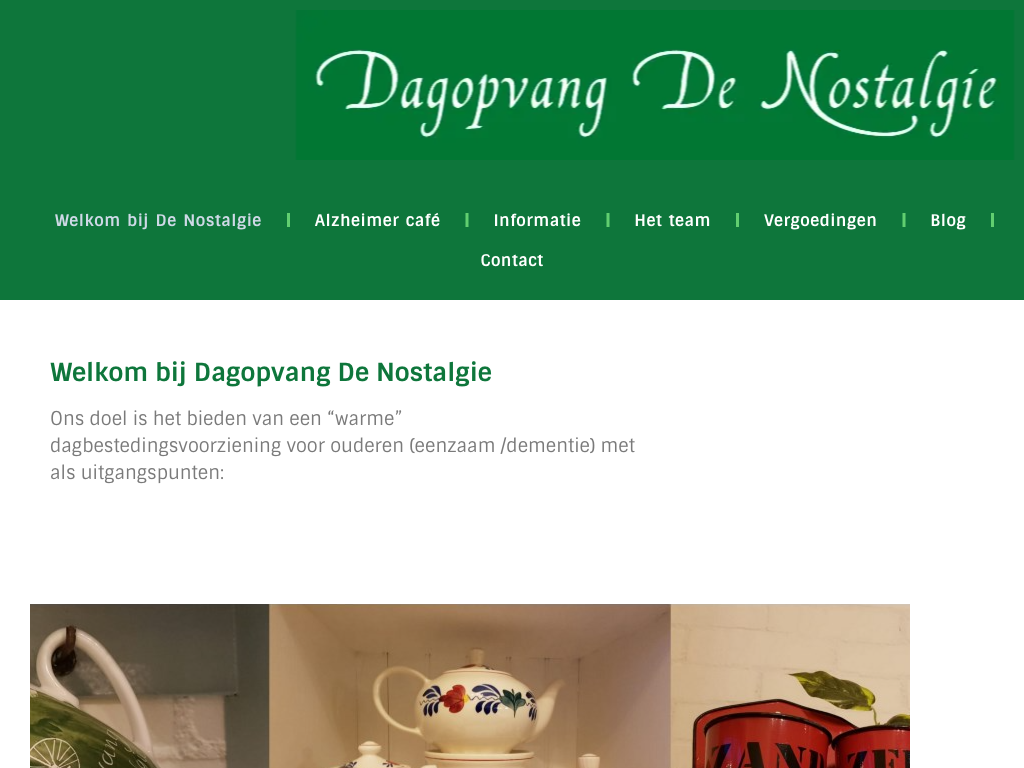This screenshot has width=1024, height=768.
Task: Click the separator bar after Blog
Action: pos(993,220)
